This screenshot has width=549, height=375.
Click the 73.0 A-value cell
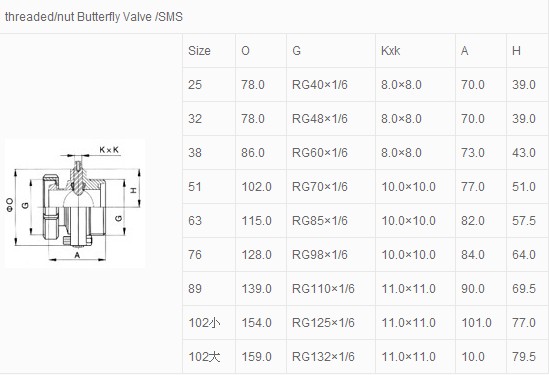(481, 153)
